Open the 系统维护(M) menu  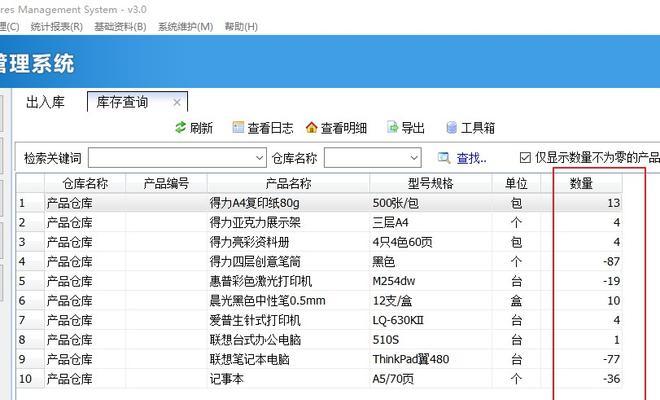coord(185,27)
